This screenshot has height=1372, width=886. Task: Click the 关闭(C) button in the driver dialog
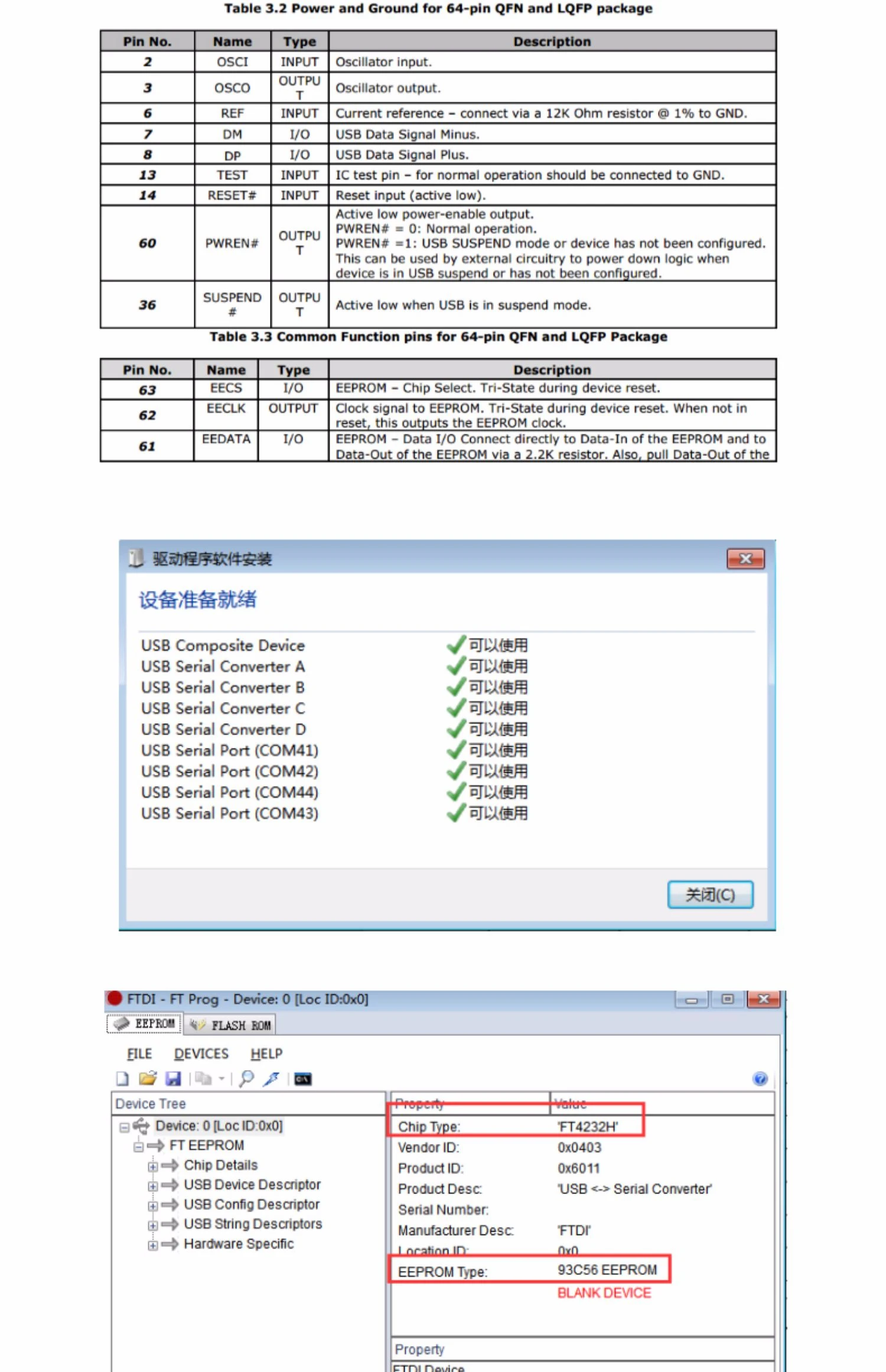(710, 895)
